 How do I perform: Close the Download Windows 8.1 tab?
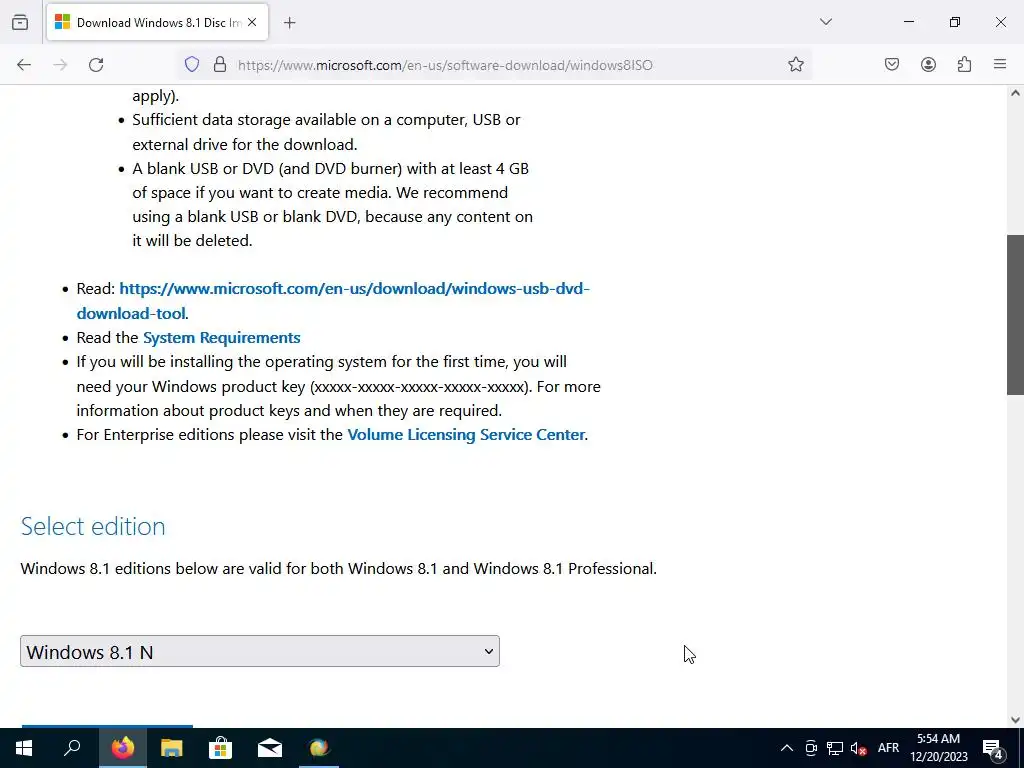[x=252, y=22]
